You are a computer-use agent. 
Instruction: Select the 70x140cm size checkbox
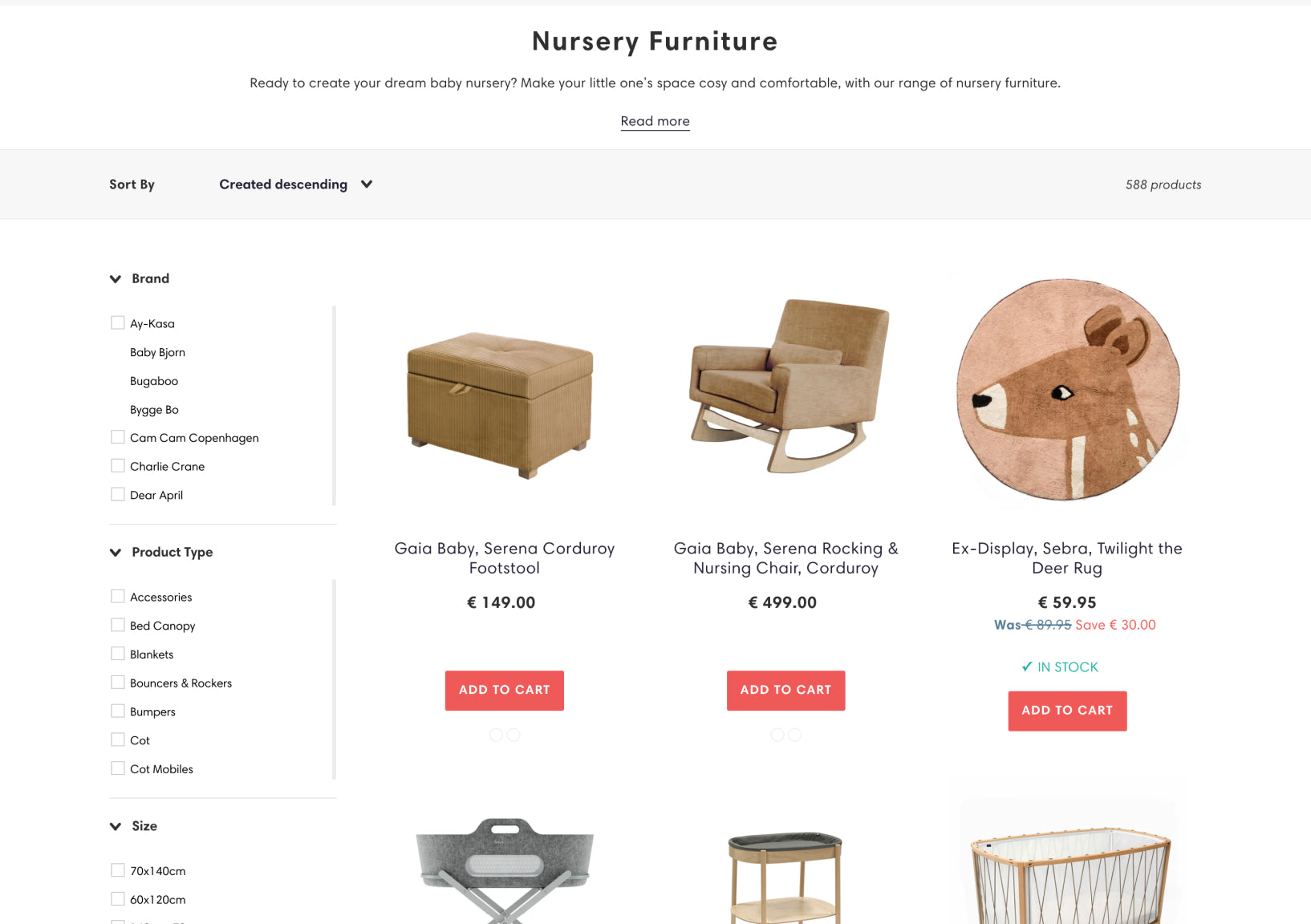click(118, 870)
